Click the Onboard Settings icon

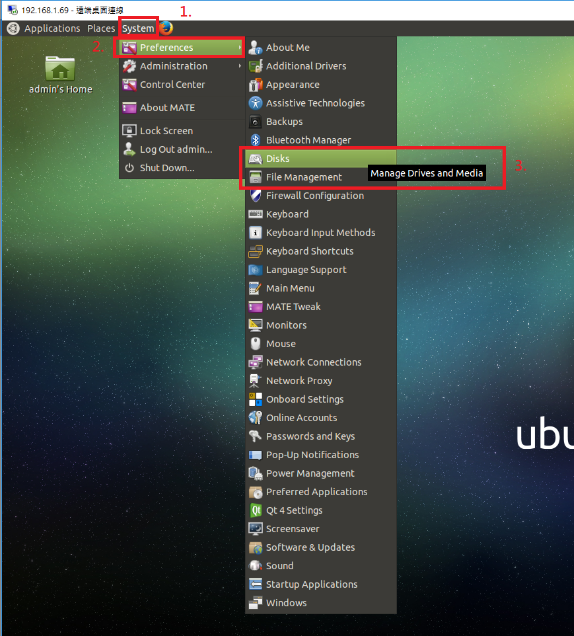pyautogui.click(x=255, y=399)
